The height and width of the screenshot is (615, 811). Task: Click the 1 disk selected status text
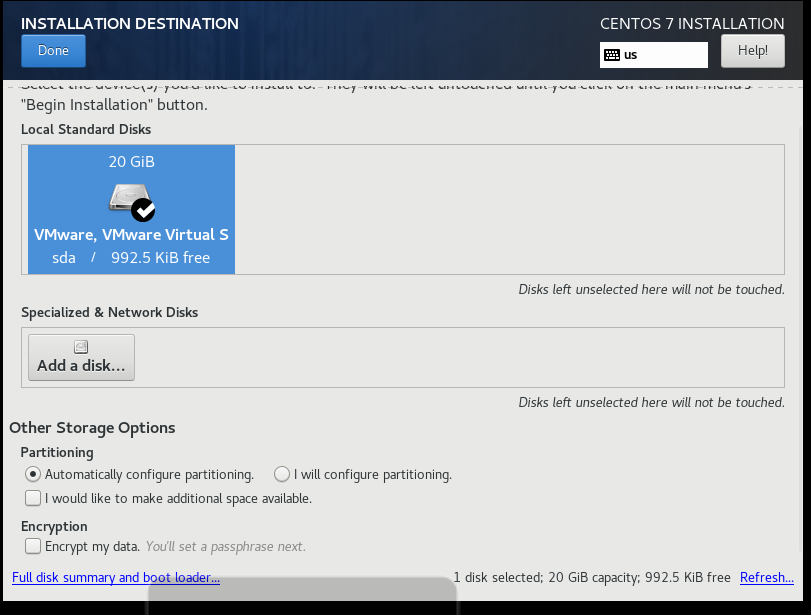(592, 577)
